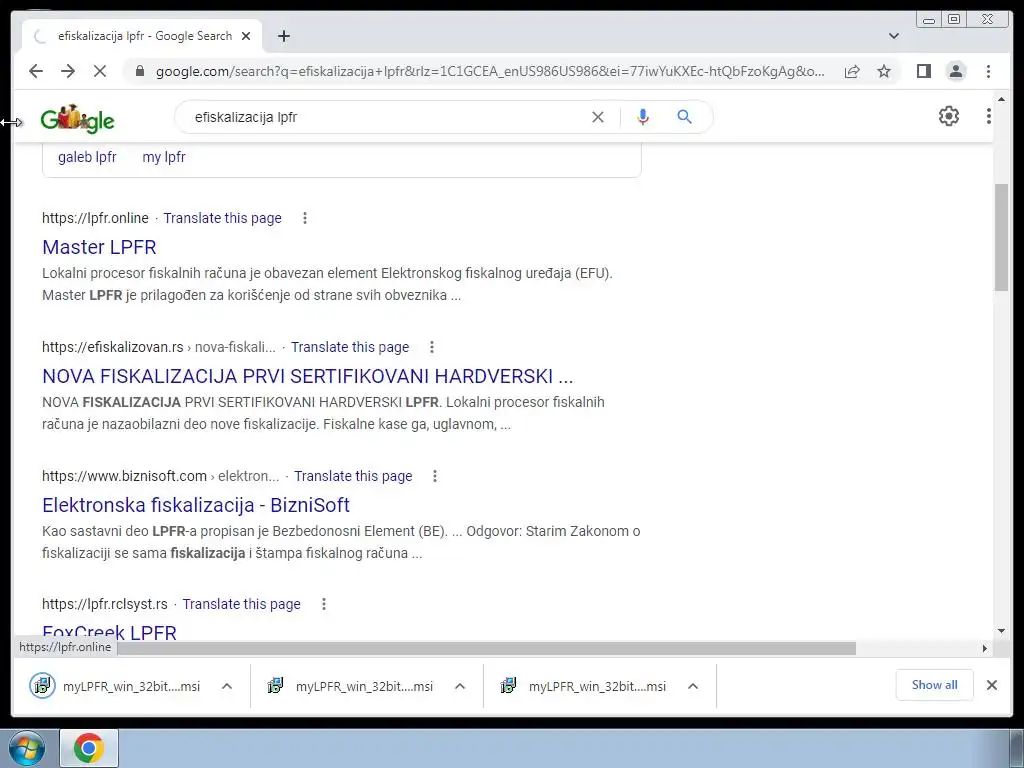Expand second download item chevron

tap(460, 686)
